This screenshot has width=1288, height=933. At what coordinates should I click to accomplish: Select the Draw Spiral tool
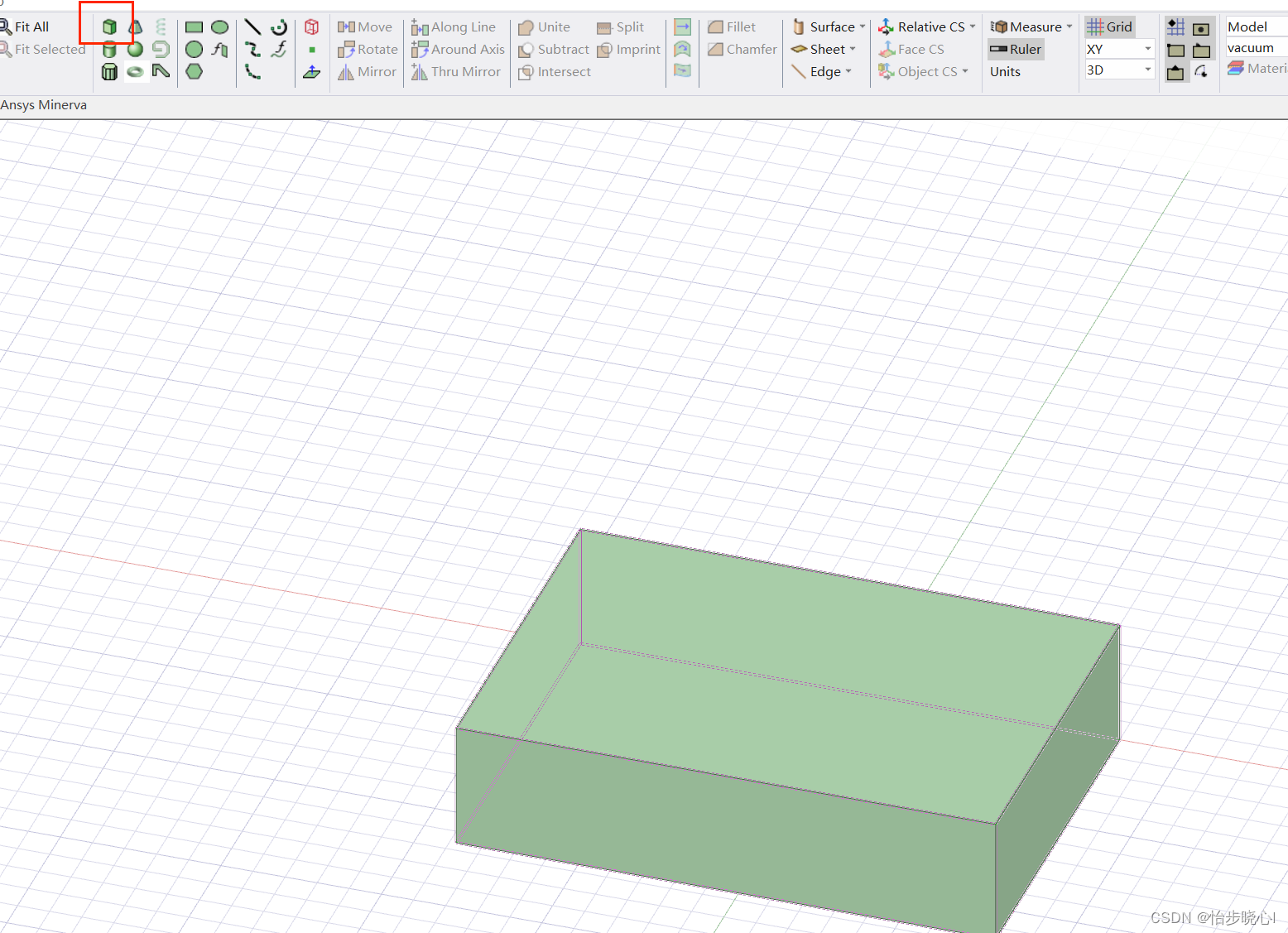(161, 50)
